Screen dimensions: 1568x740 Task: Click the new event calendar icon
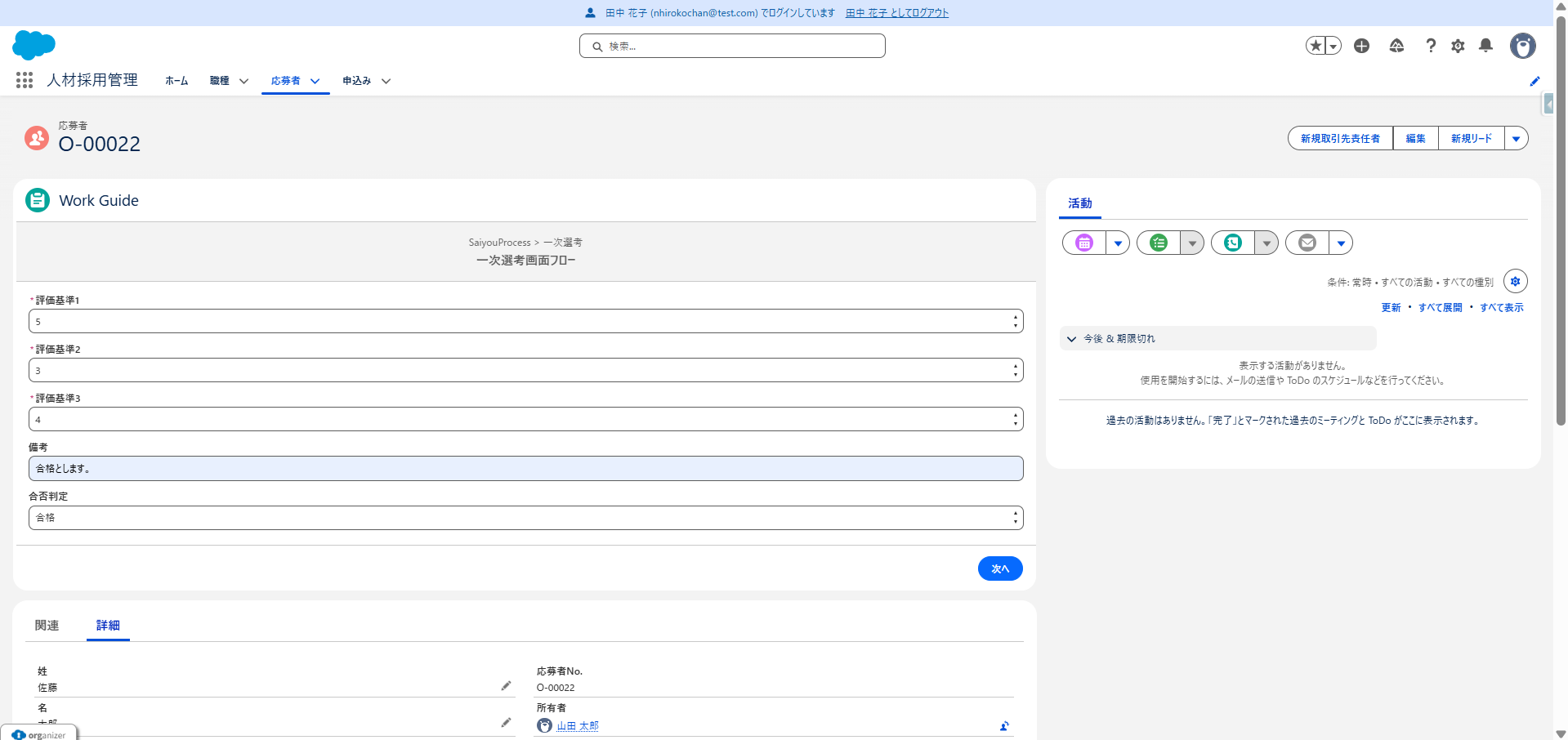click(1084, 243)
